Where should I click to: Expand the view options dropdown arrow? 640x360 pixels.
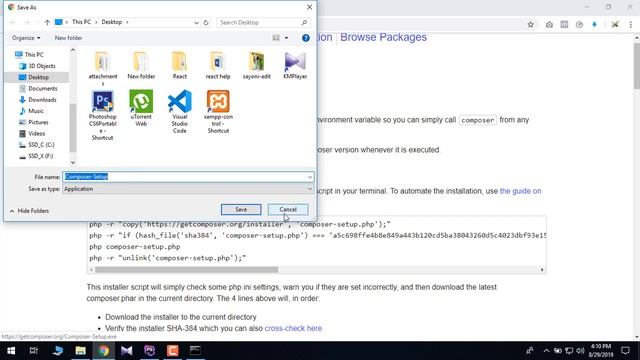click(x=286, y=38)
